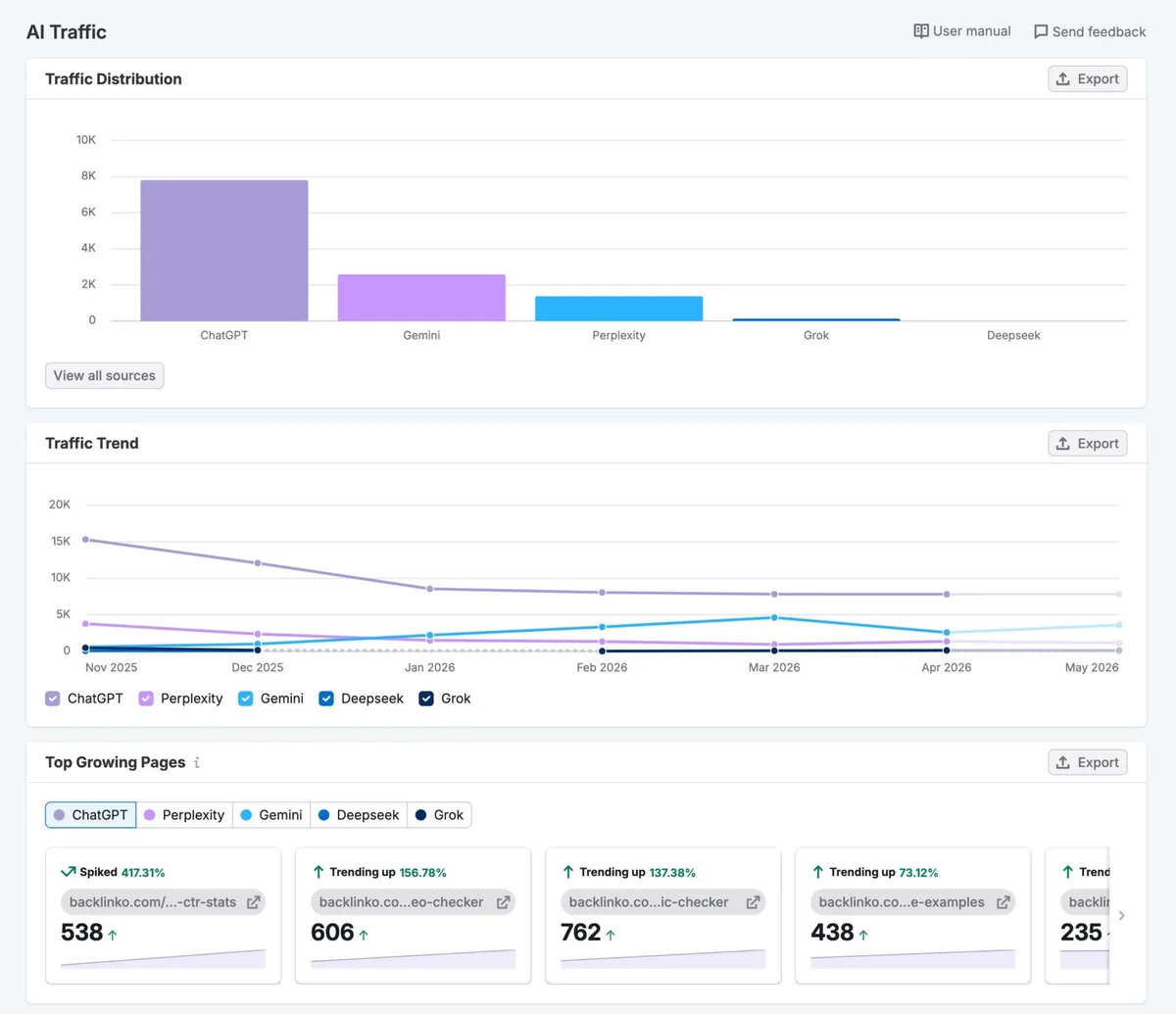The width and height of the screenshot is (1176, 1014).
Task: Open the Top Growing Pages info icon
Action: [197, 762]
